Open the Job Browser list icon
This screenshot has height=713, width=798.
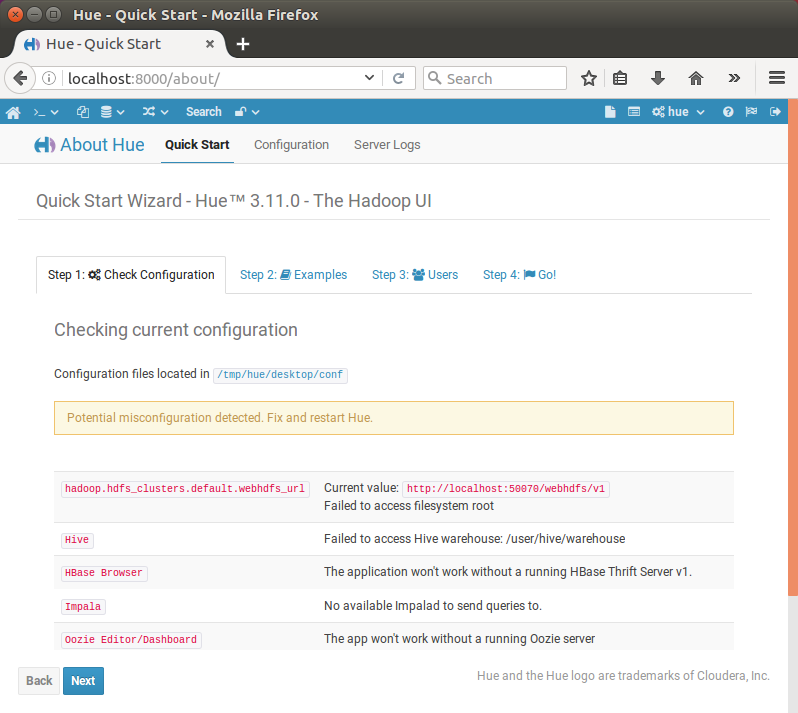tap(634, 112)
